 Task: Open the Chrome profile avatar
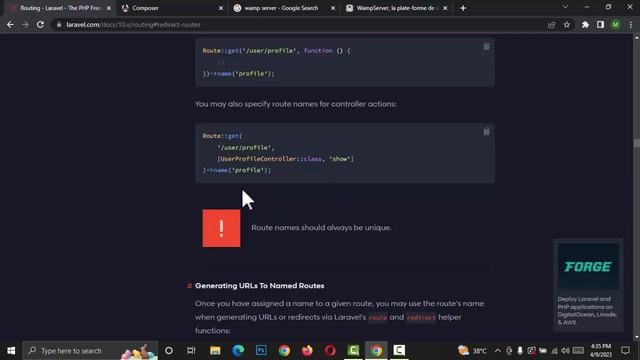pyautogui.click(x=616, y=25)
